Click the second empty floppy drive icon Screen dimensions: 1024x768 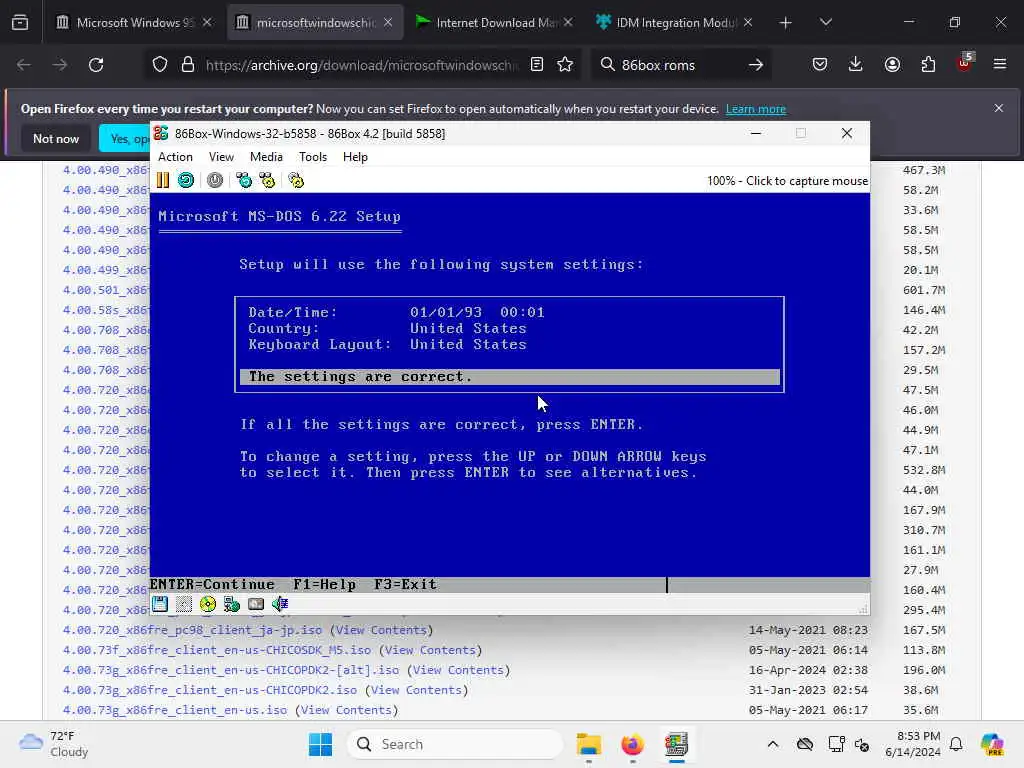(184, 604)
